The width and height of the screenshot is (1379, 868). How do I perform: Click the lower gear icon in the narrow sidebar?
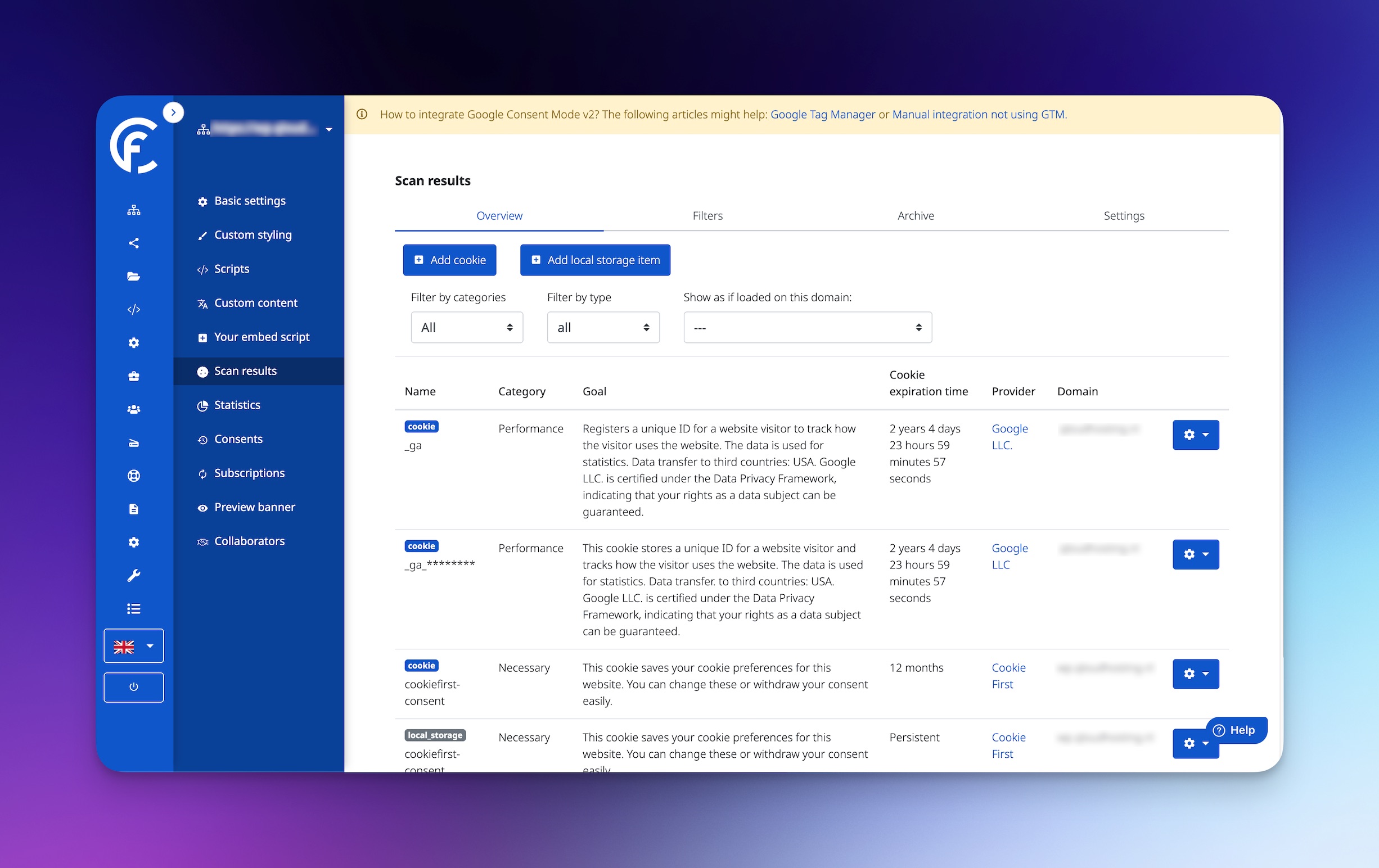tap(133, 542)
